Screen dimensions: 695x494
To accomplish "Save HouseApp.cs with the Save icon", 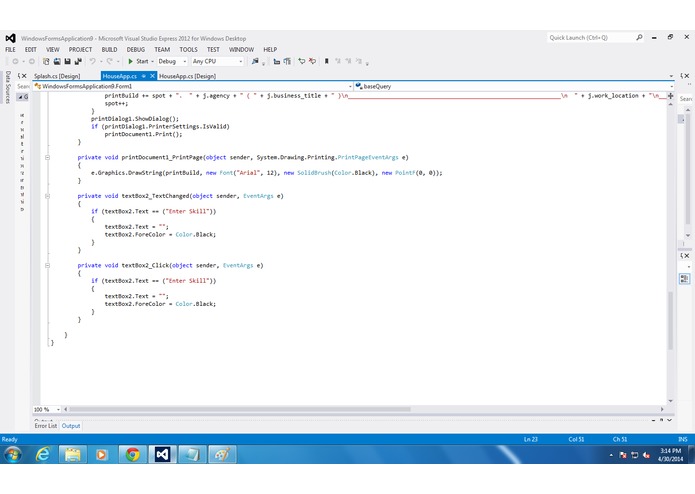I will (x=67, y=62).
